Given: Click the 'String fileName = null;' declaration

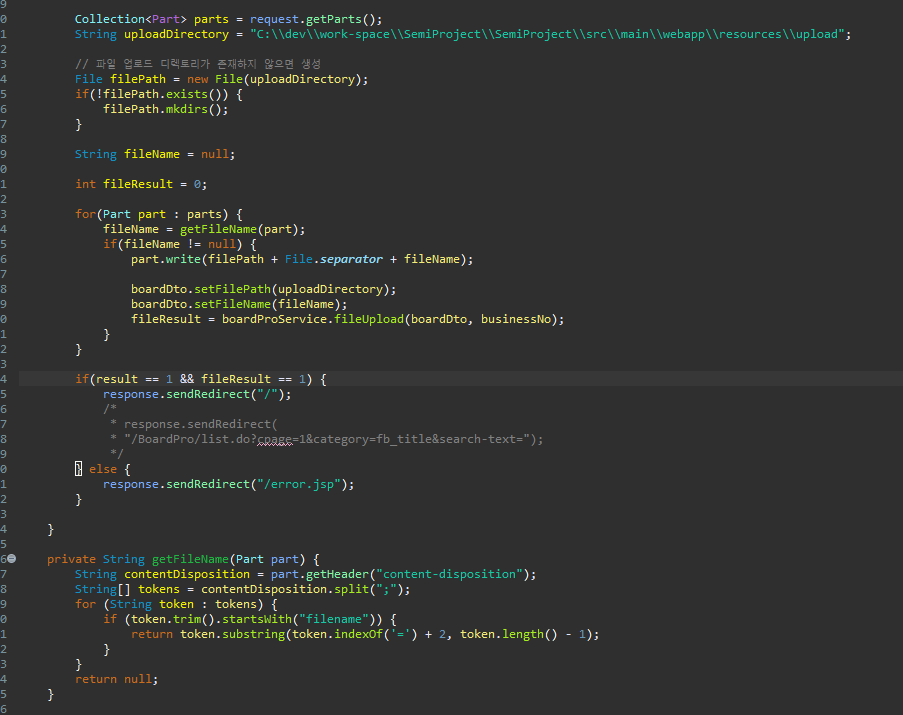Looking at the screenshot, I should pyautogui.click(x=155, y=154).
